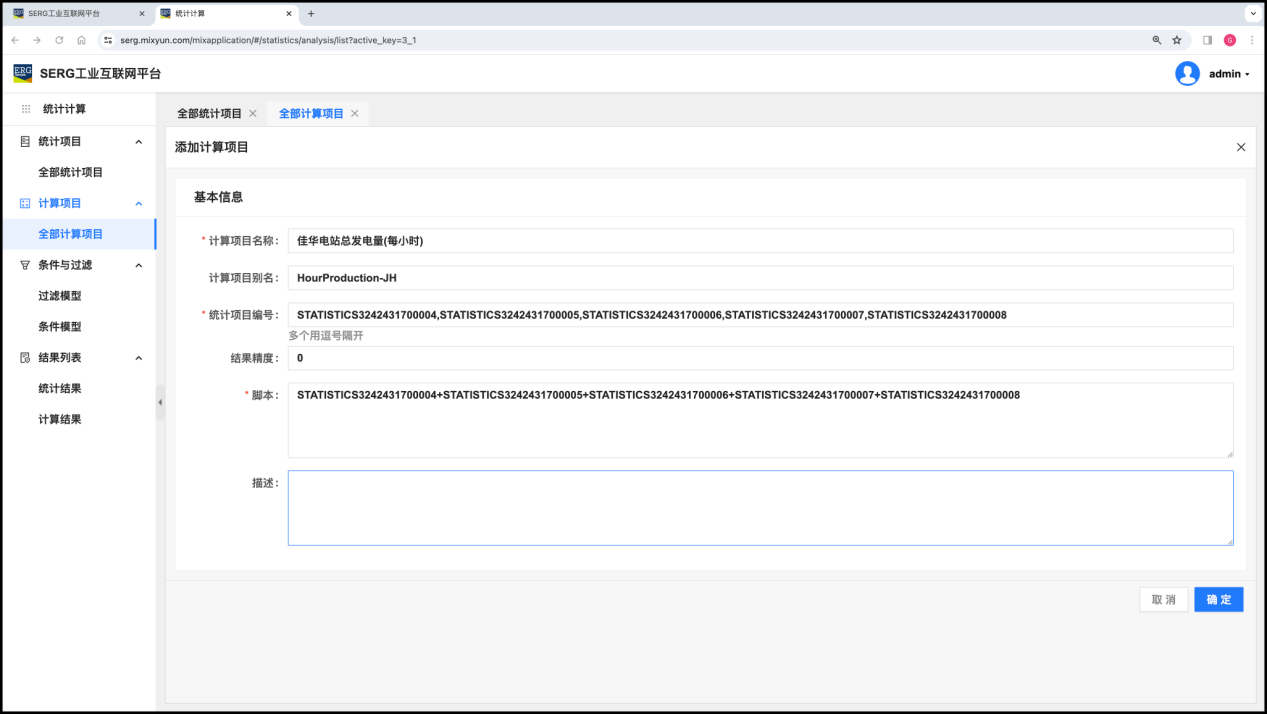Image resolution: width=1267 pixels, height=714 pixels.
Task: Click the 确定 confirm button
Action: [1218, 599]
